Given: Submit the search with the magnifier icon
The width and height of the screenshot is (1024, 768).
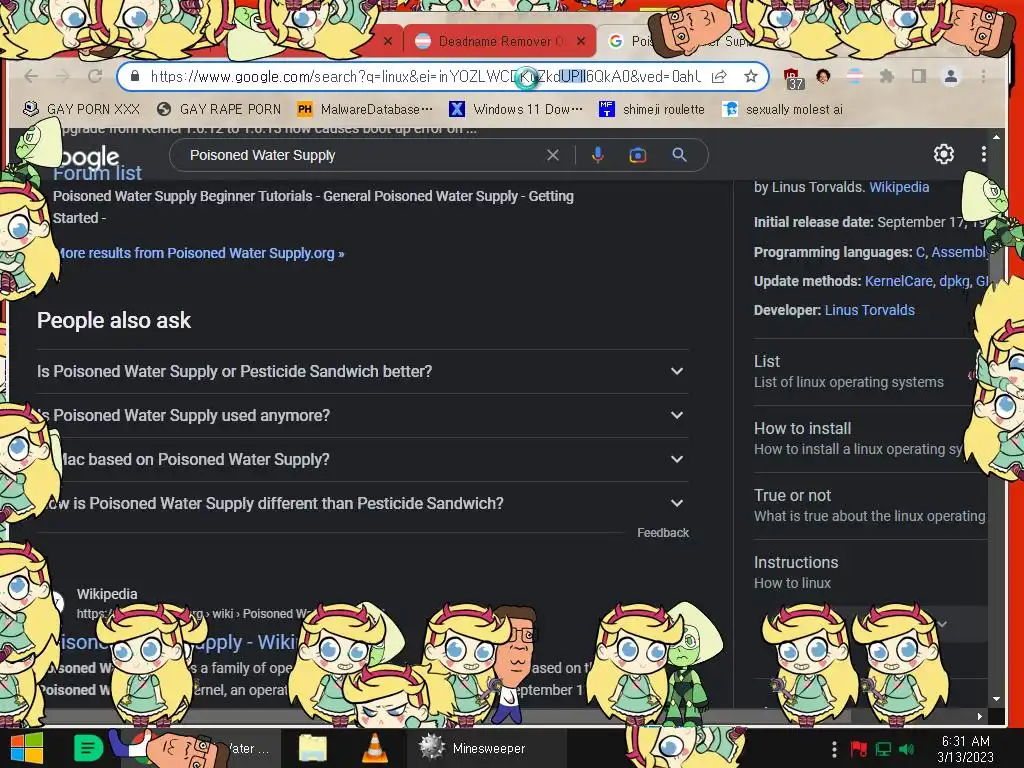Looking at the screenshot, I should [x=679, y=155].
